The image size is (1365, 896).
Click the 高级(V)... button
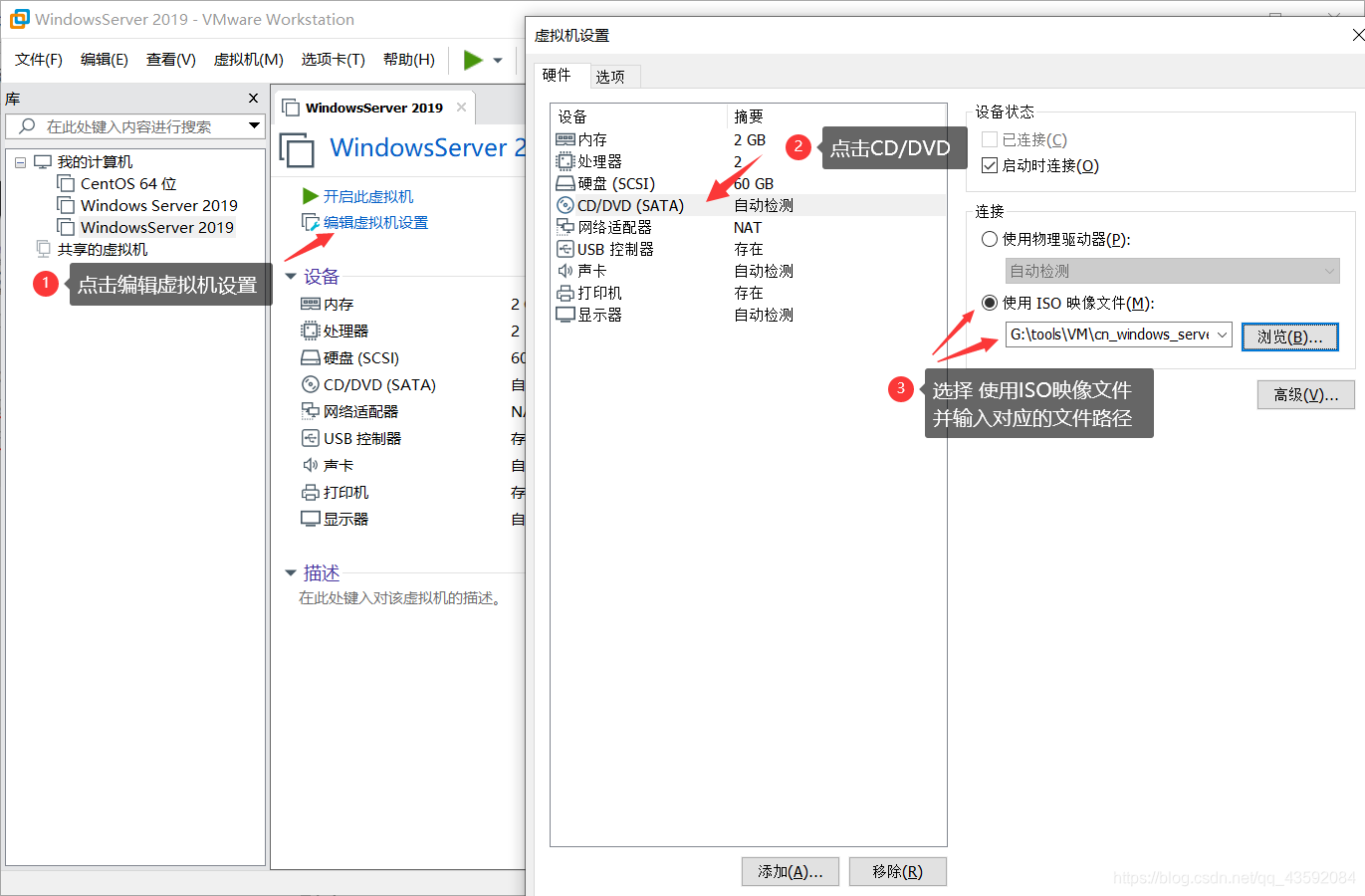[x=1306, y=394]
